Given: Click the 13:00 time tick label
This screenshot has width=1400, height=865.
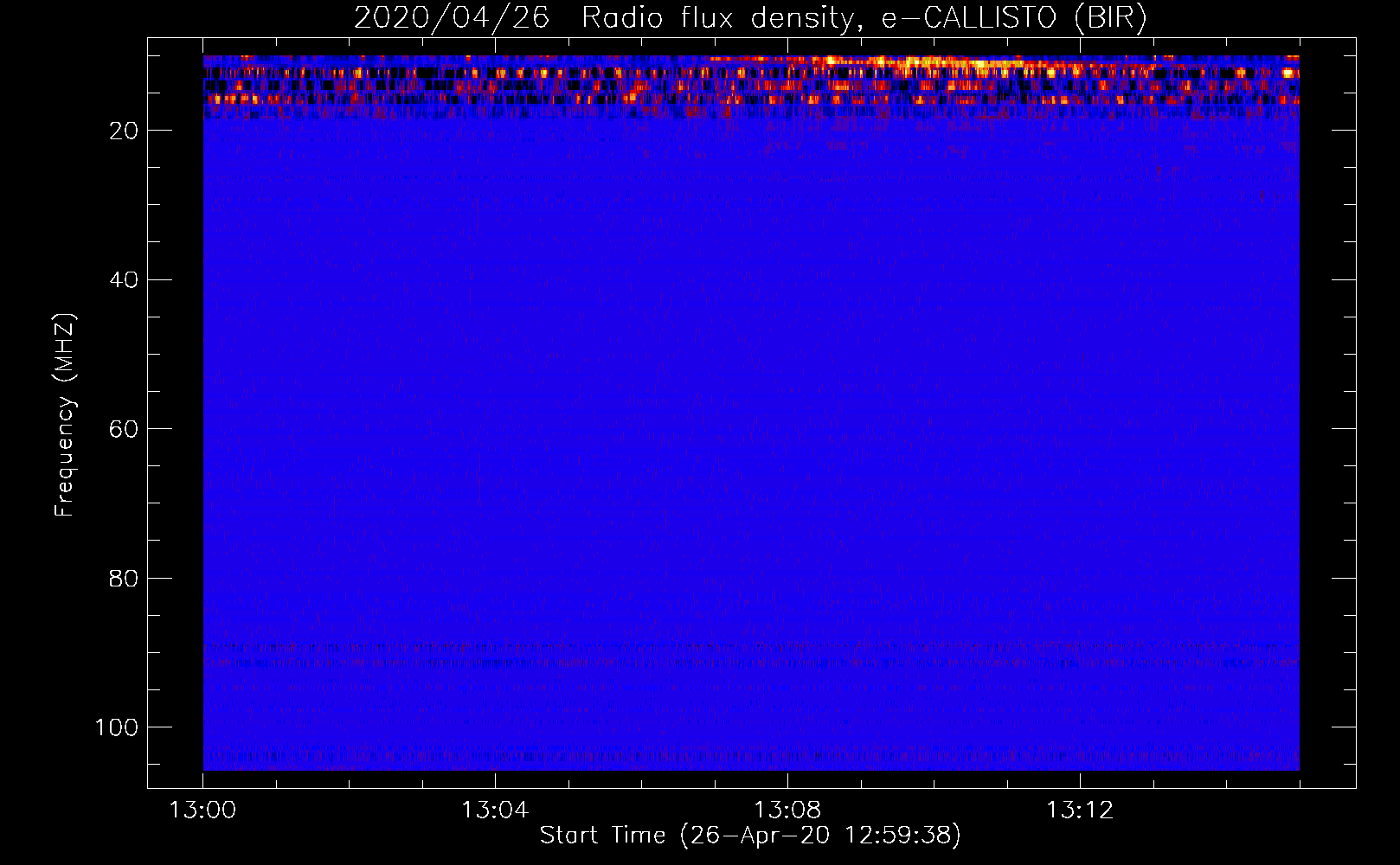Looking at the screenshot, I should (x=202, y=811).
